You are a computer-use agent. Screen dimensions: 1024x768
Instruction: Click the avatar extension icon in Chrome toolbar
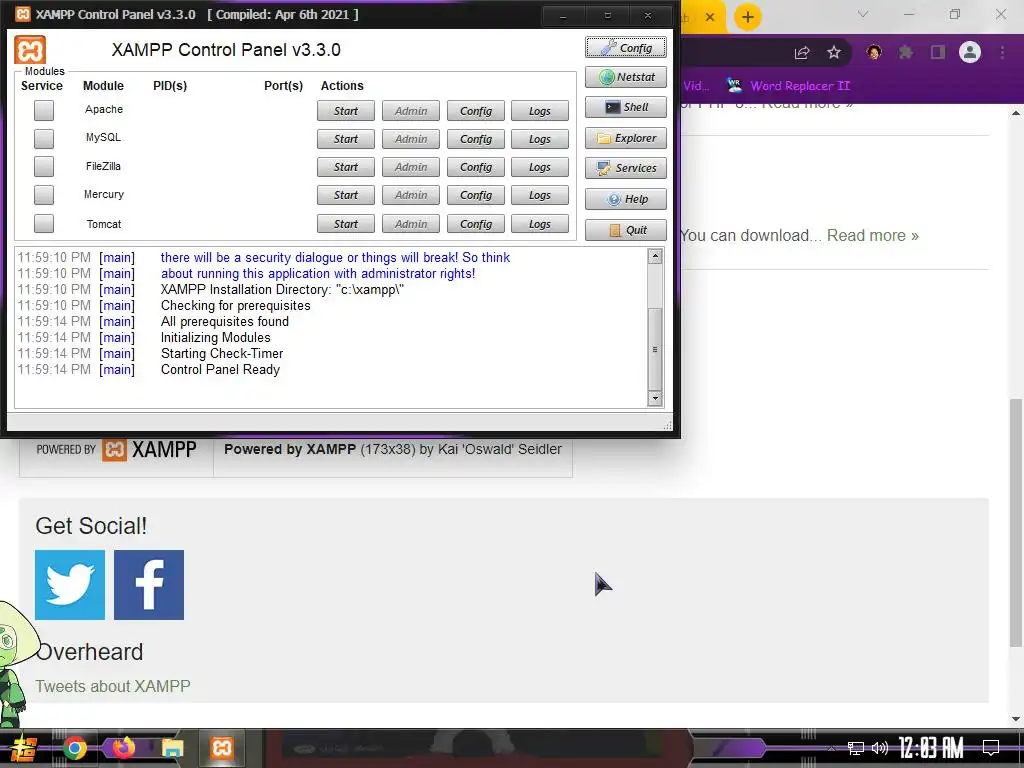[x=874, y=52]
